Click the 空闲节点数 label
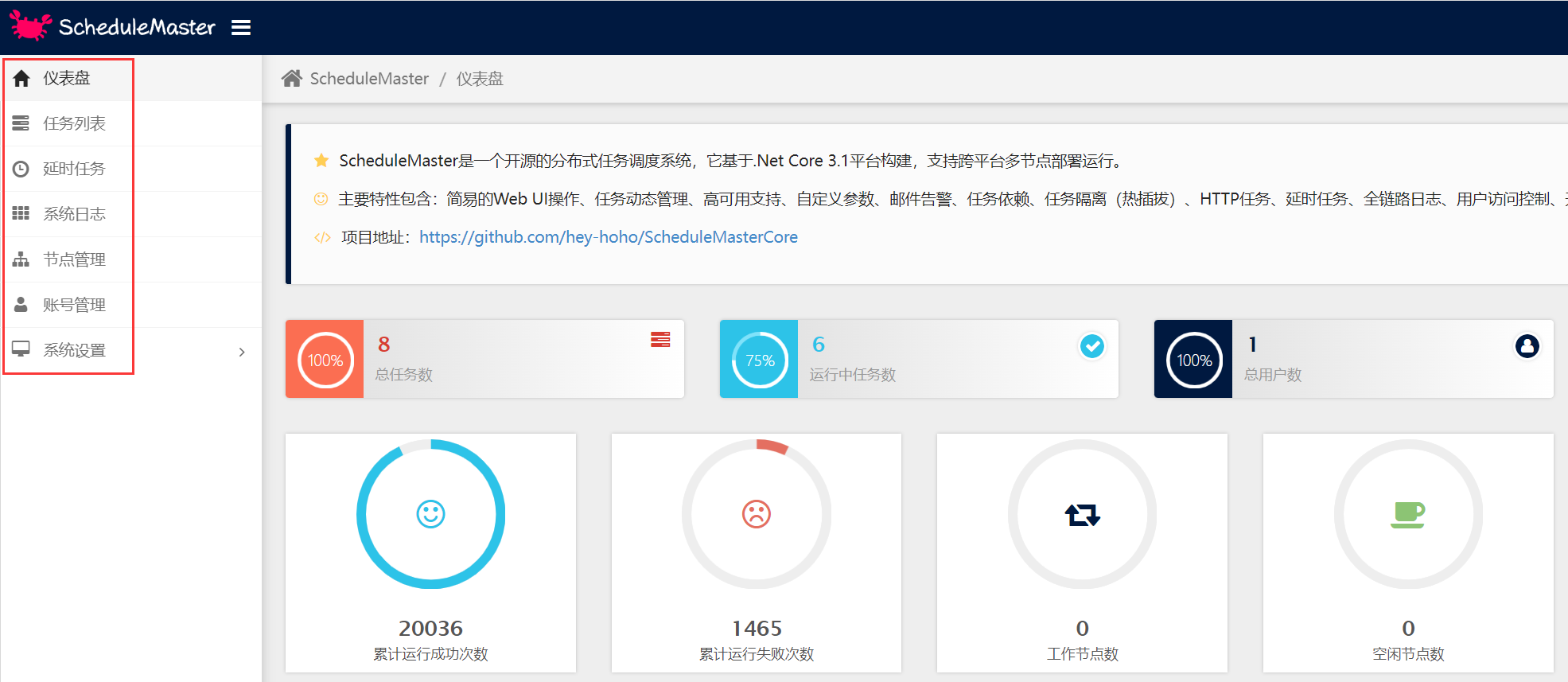Image resolution: width=1568 pixels, height=682 pixels. 1408,654
